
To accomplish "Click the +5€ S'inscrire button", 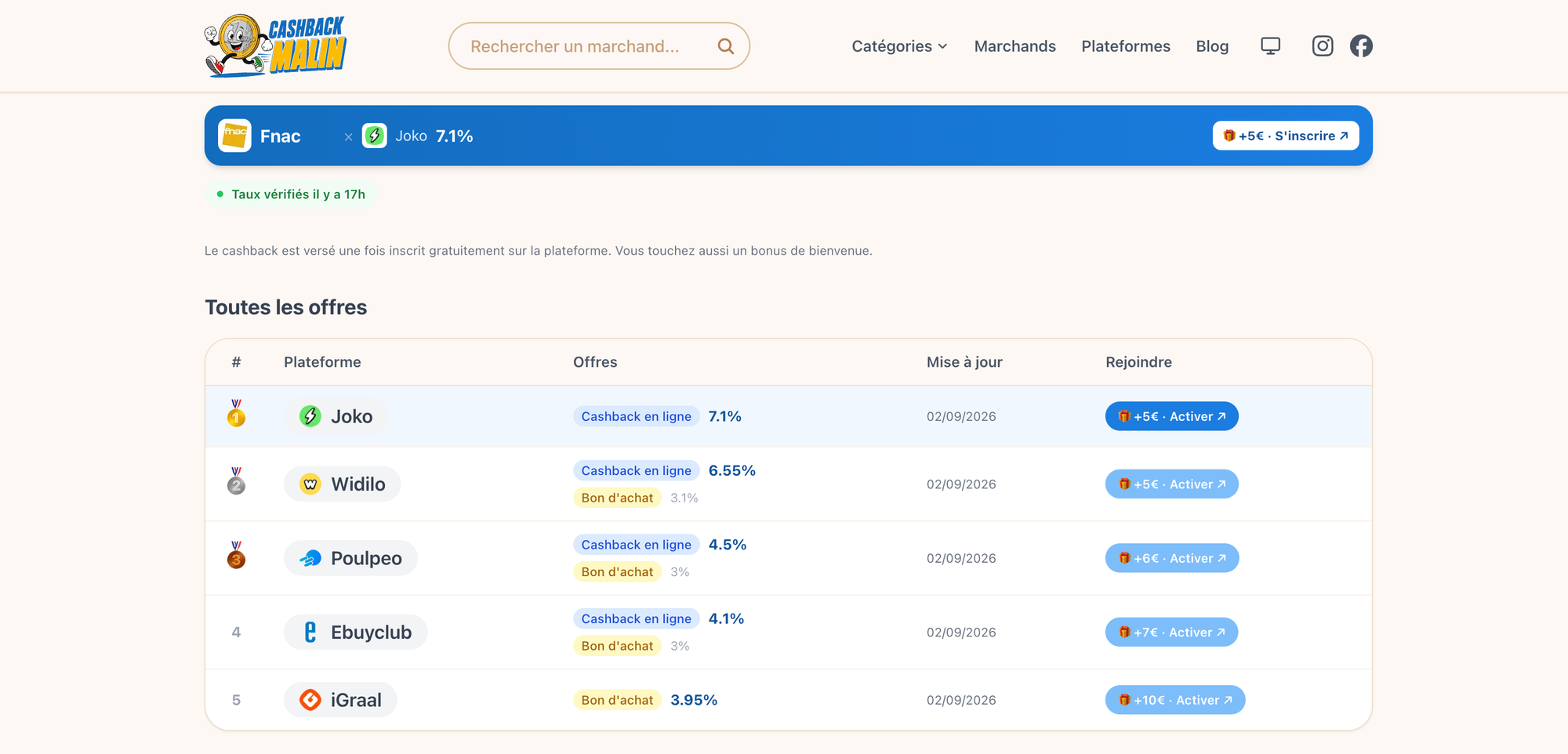I will (x=1286, y=136).
